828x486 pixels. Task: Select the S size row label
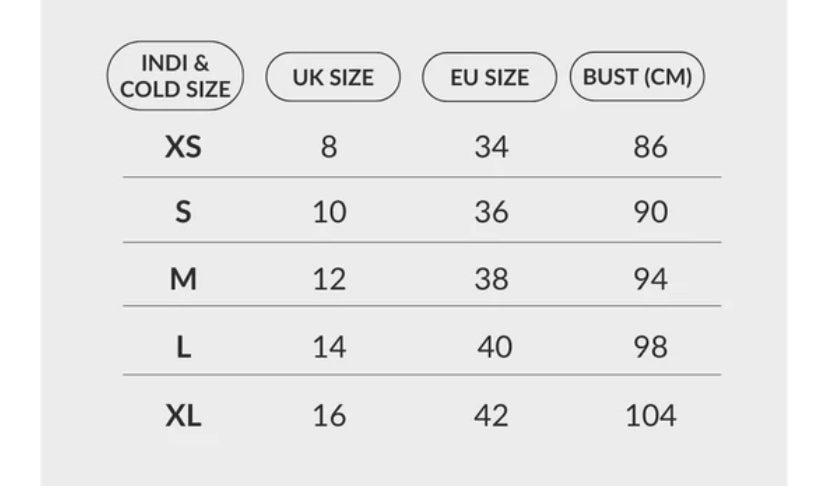[x=183, y=212]
